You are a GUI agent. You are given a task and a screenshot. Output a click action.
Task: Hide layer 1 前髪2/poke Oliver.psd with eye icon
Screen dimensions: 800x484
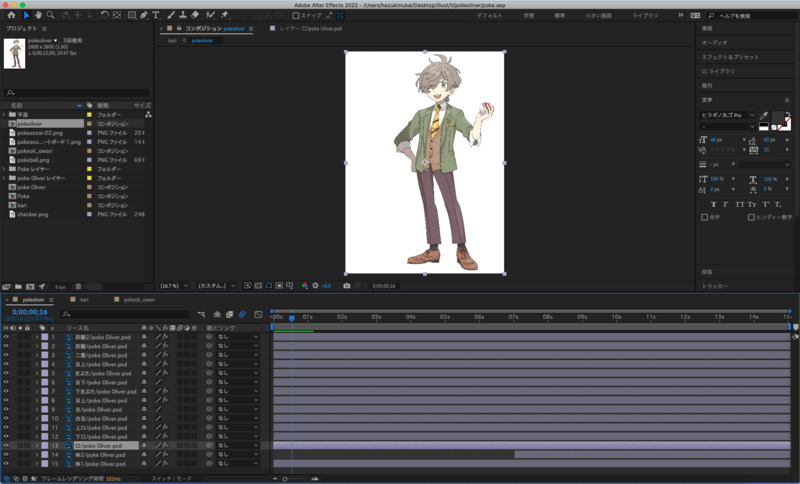(x=6, y=337)
